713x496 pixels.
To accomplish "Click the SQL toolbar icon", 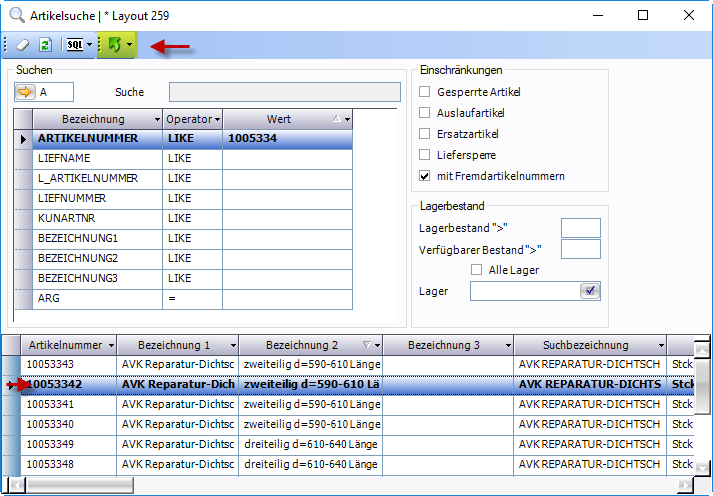I will (x=74, y=45).
